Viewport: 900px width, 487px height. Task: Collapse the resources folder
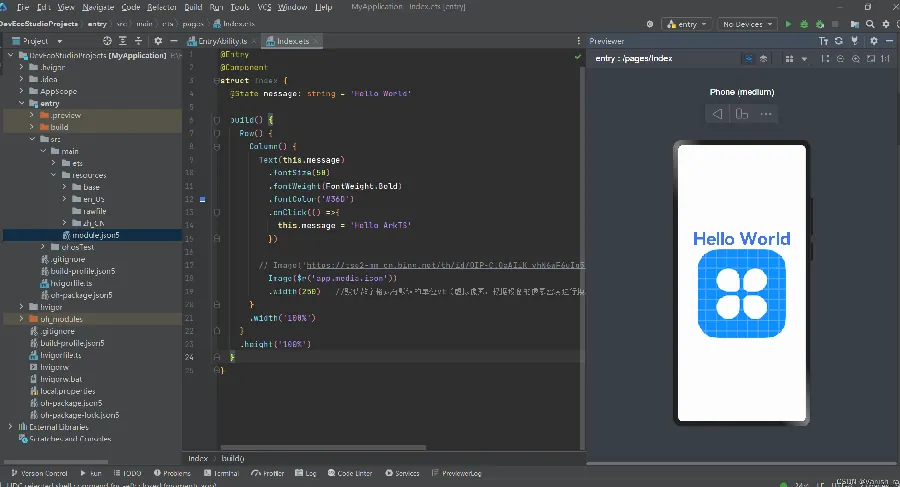tap(53, 175)
